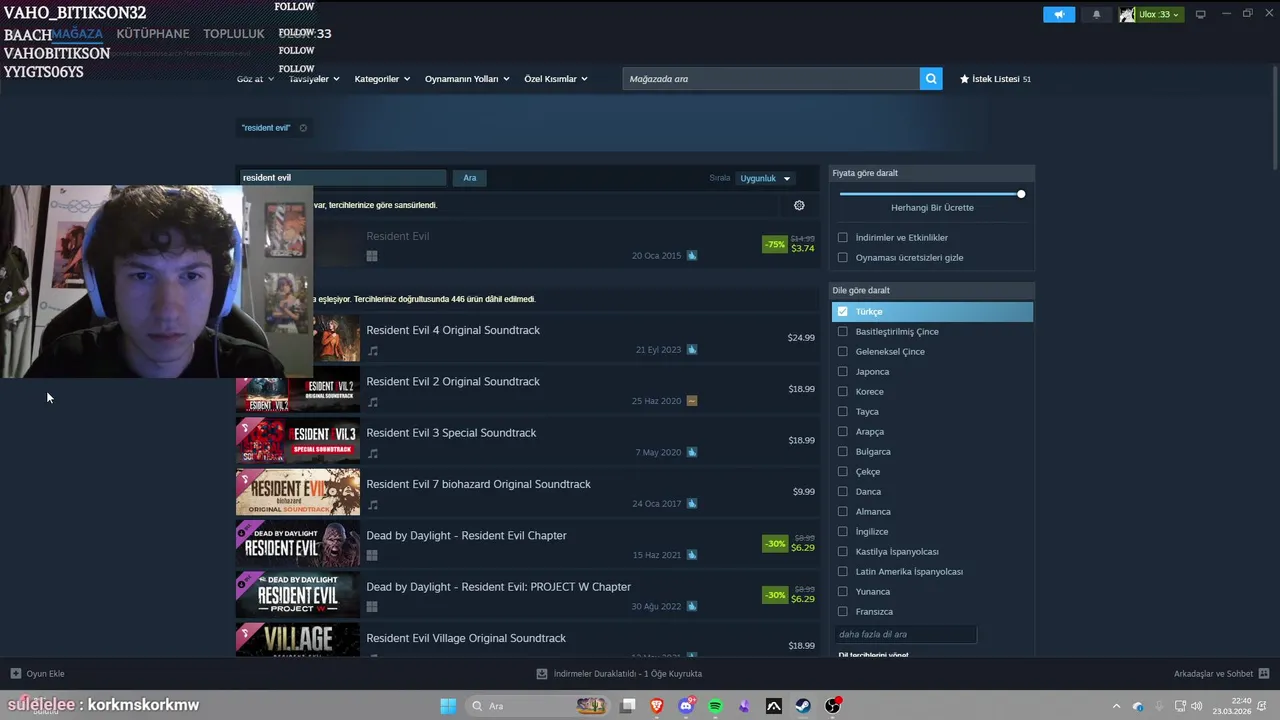1280x720 pixels.
Task: Open Brave browser from taskbar
Action: coord(657,706)
